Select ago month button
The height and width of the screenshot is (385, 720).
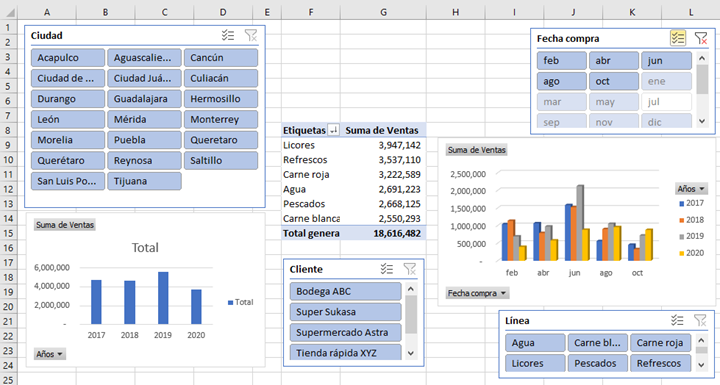(x=562, y=81)
